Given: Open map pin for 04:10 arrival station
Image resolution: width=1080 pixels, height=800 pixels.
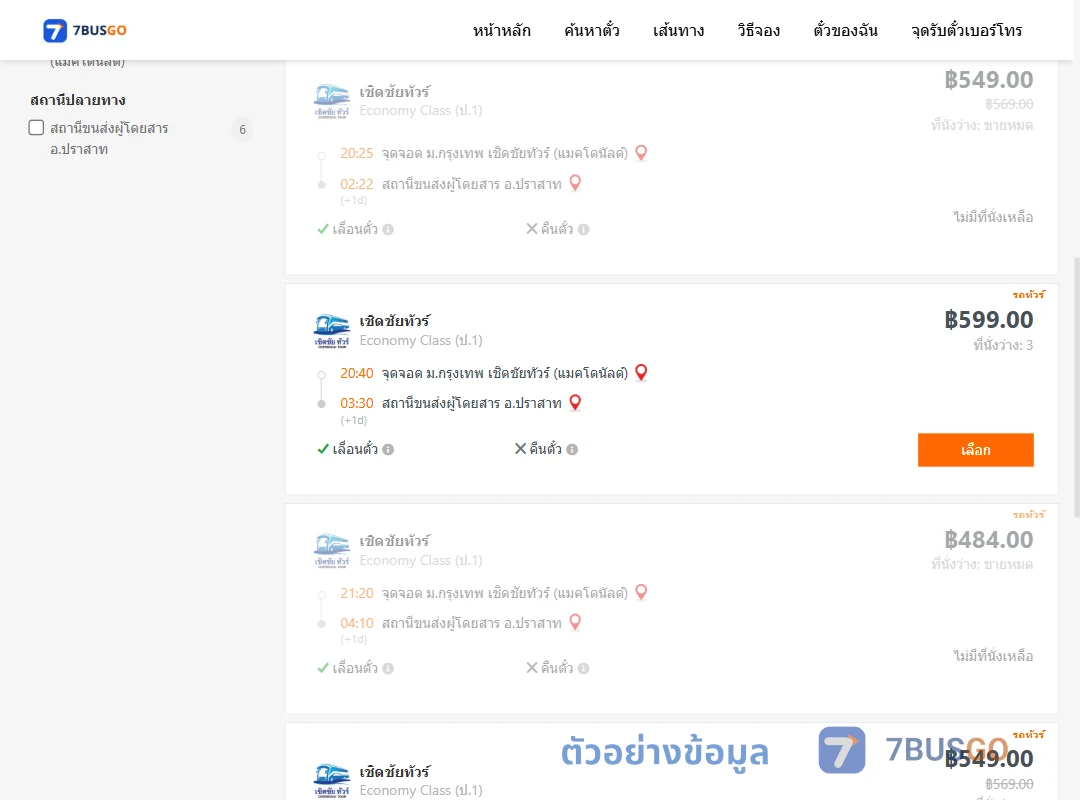Looking at the screenshot, I should (575, 623).
